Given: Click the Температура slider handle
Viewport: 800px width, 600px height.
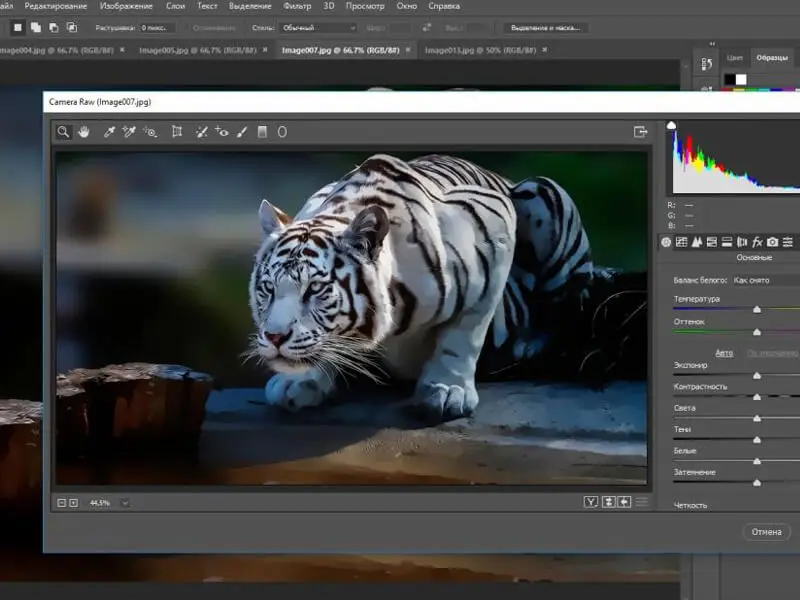Looking at the screenshot, I should point(757,310).
